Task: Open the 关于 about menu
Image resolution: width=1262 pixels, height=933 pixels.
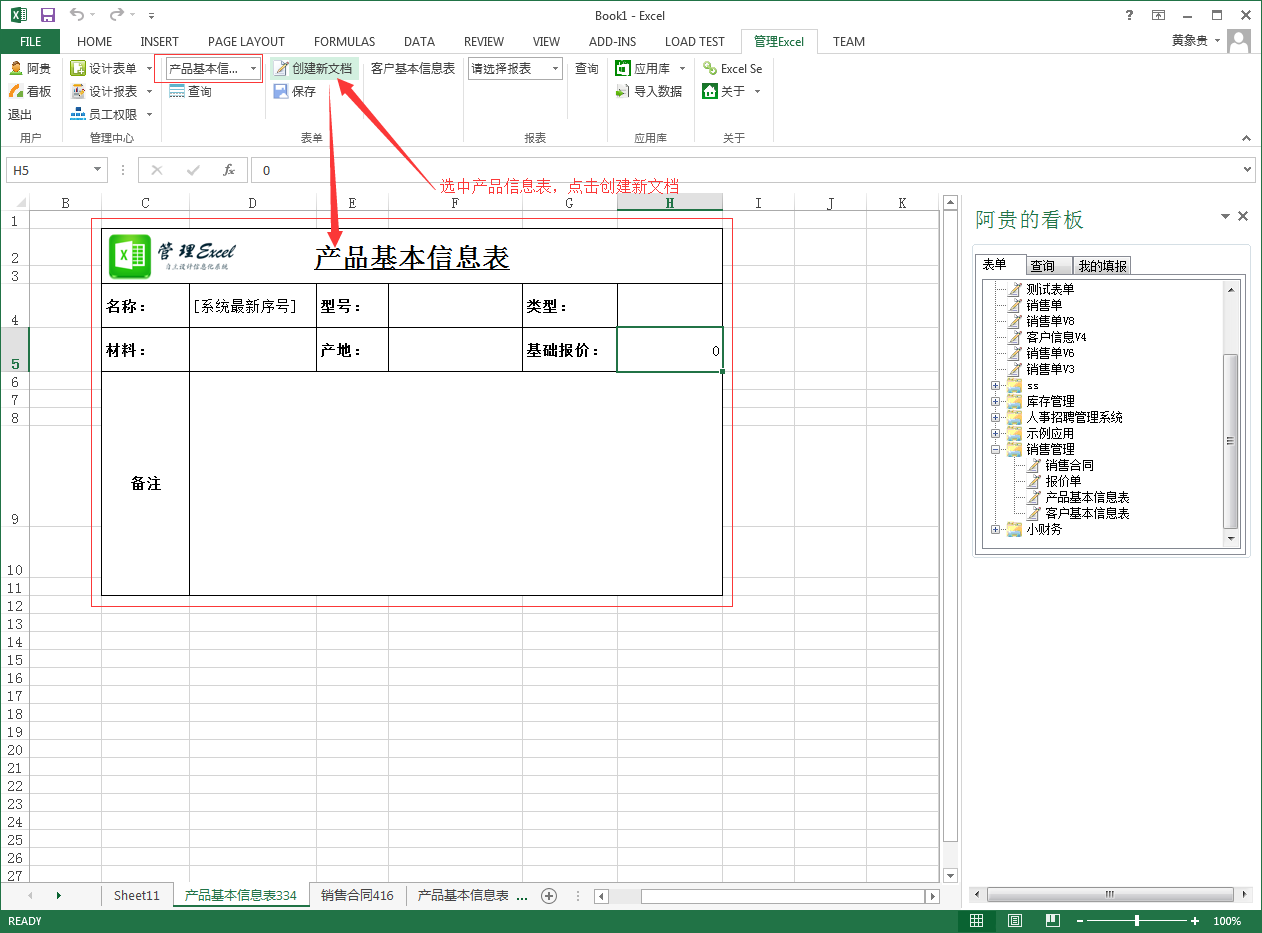Action: tap(732, 91)
